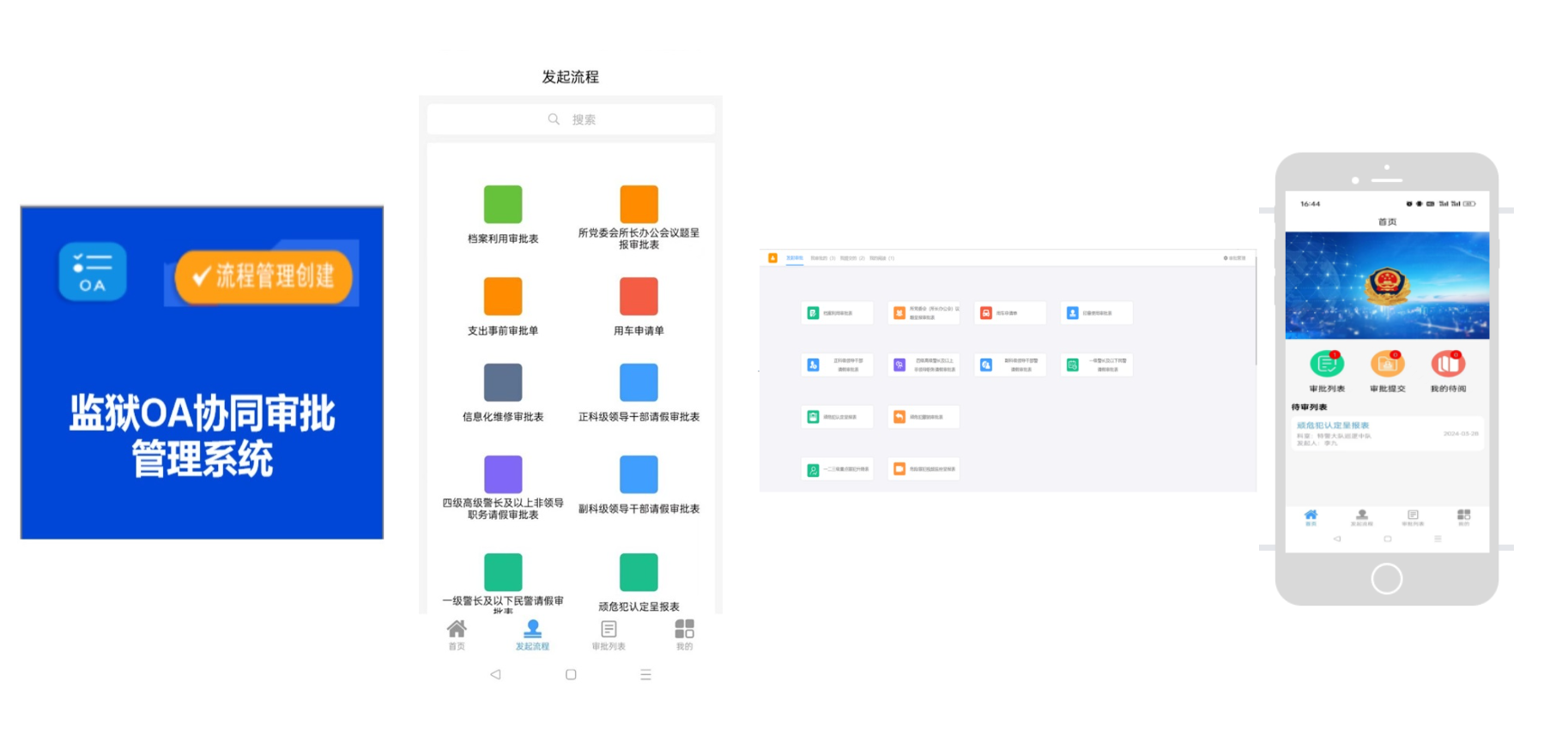Open the red car 用车申请单 card in web view
This screenshot has width=1568, height=736.
[1010, 313]
